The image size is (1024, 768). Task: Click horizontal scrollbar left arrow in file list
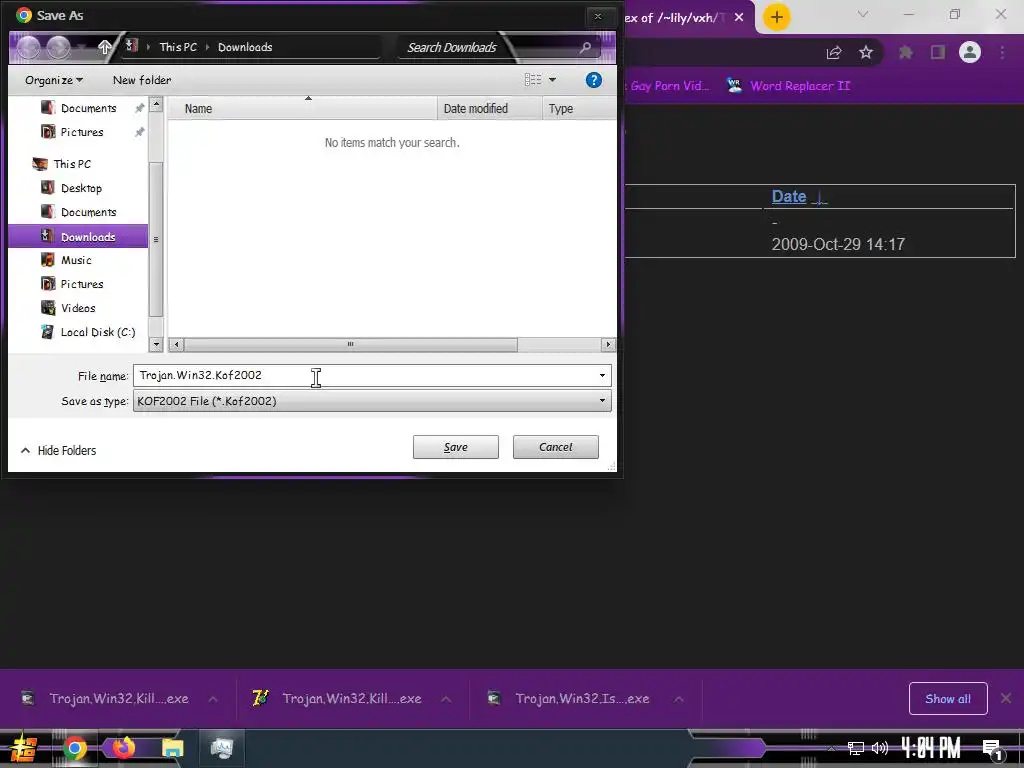176,344
